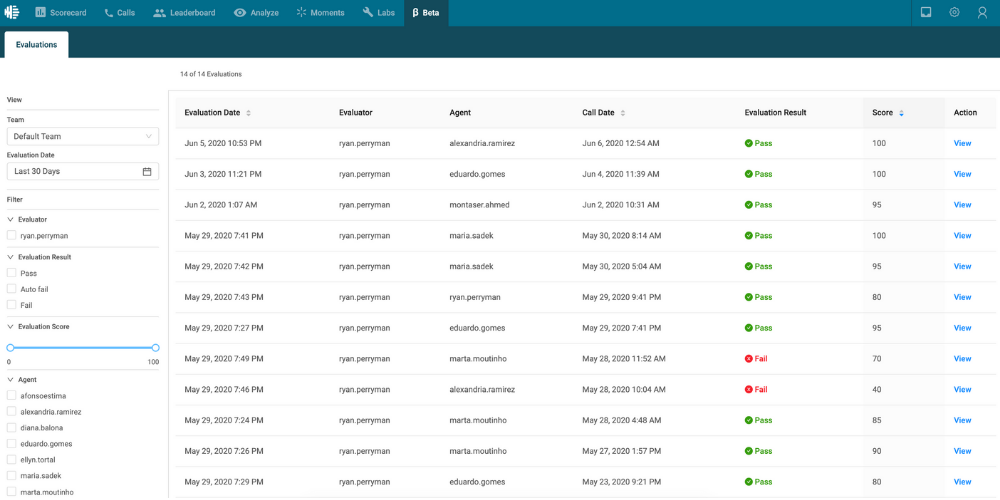Enable the Fail result filter
This screenshot has height=500, width=1000.
point(11,305)
